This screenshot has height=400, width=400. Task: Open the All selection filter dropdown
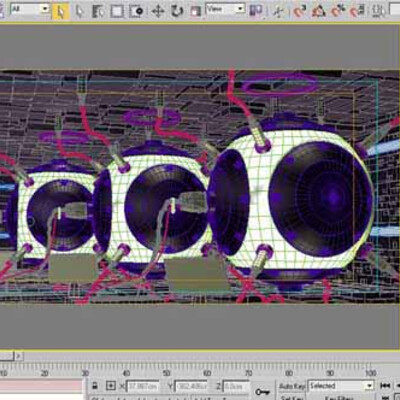(30, 9)
